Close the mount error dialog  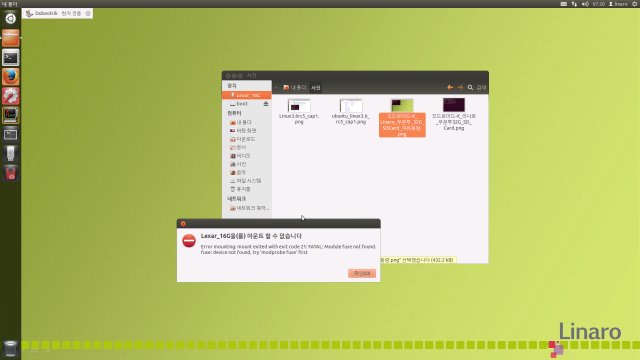(183, 224)
